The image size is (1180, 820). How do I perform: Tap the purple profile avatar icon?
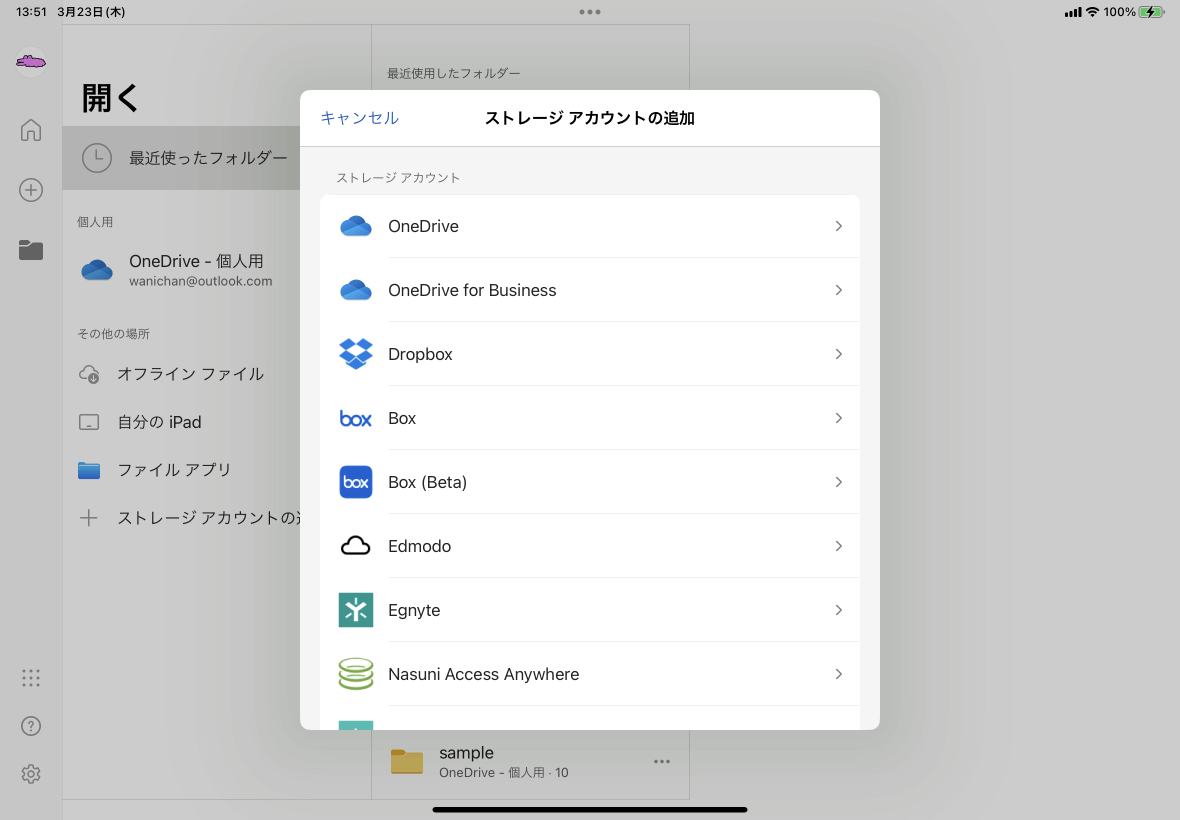(31, 62)
